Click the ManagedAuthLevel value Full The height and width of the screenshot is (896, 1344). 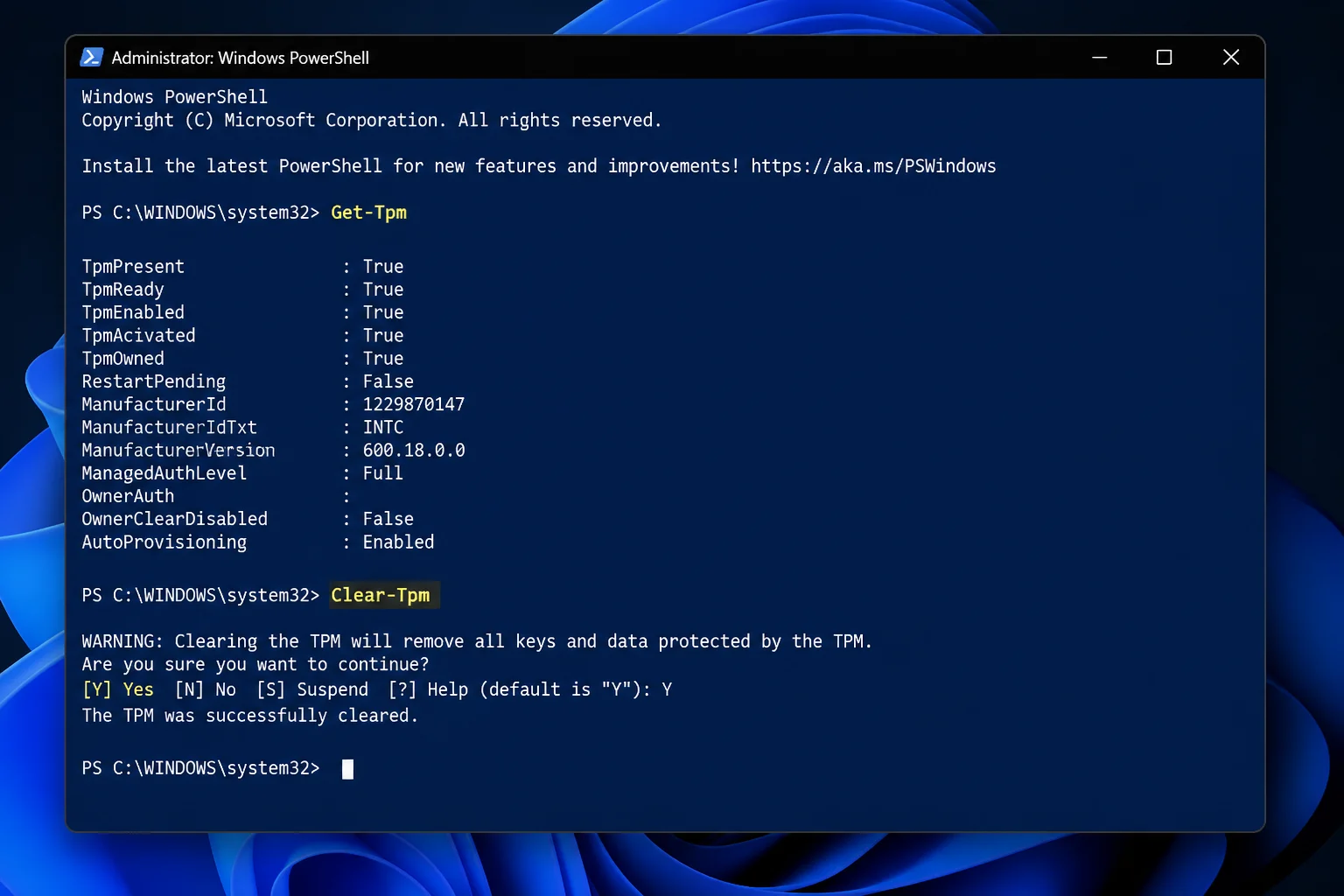pyautogui.click(x=383, y=473)
